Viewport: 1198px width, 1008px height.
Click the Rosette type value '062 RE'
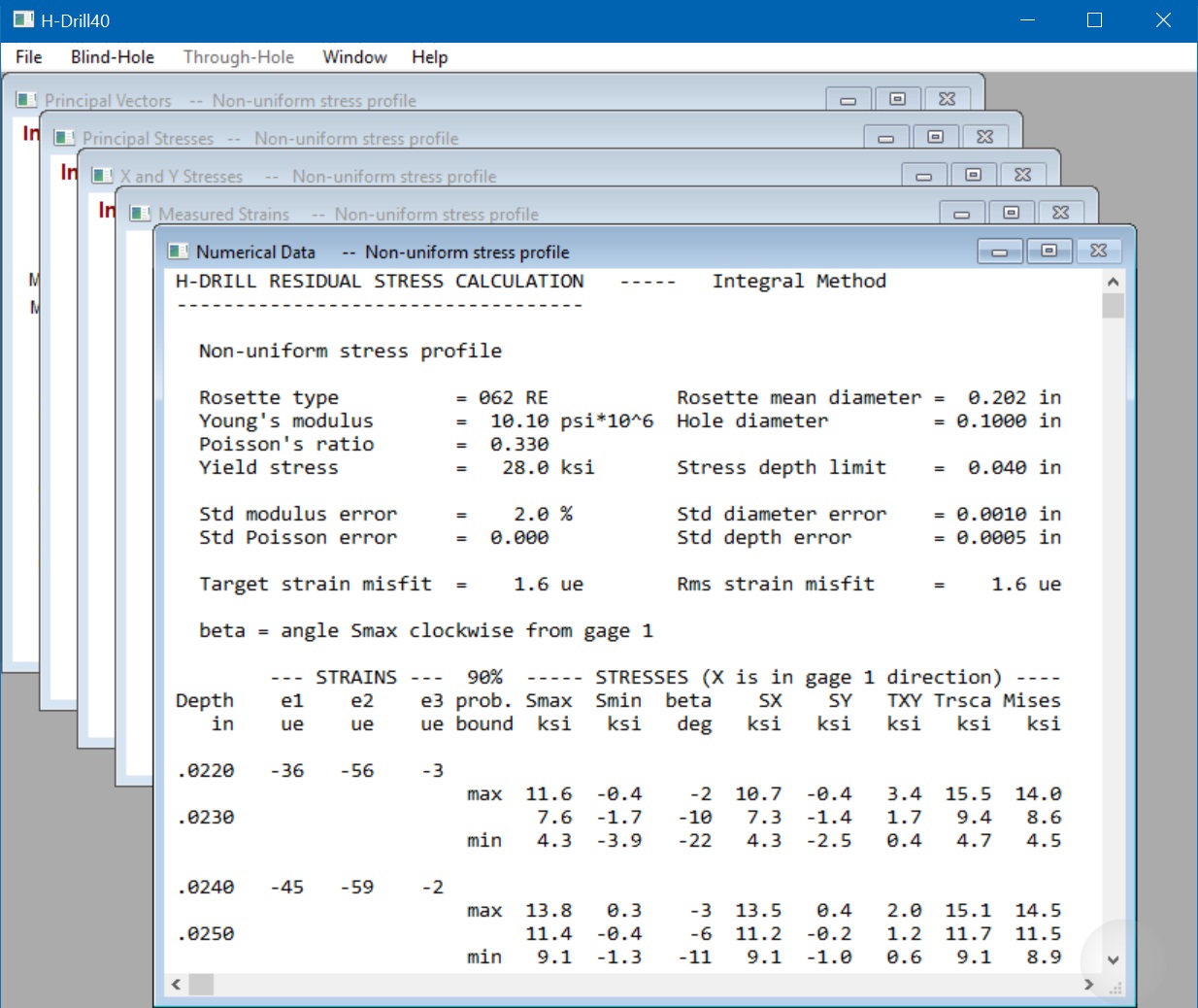click(514, 397)
